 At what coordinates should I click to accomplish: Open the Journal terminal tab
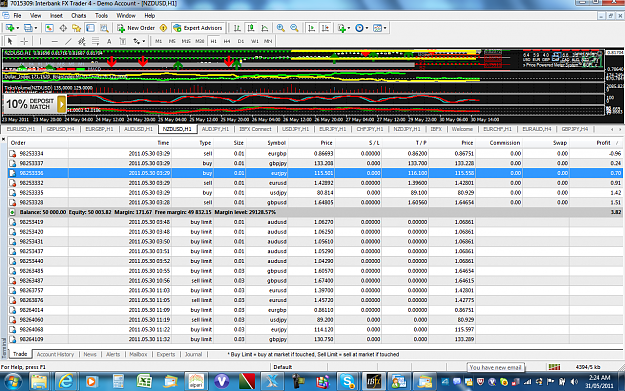193,354
